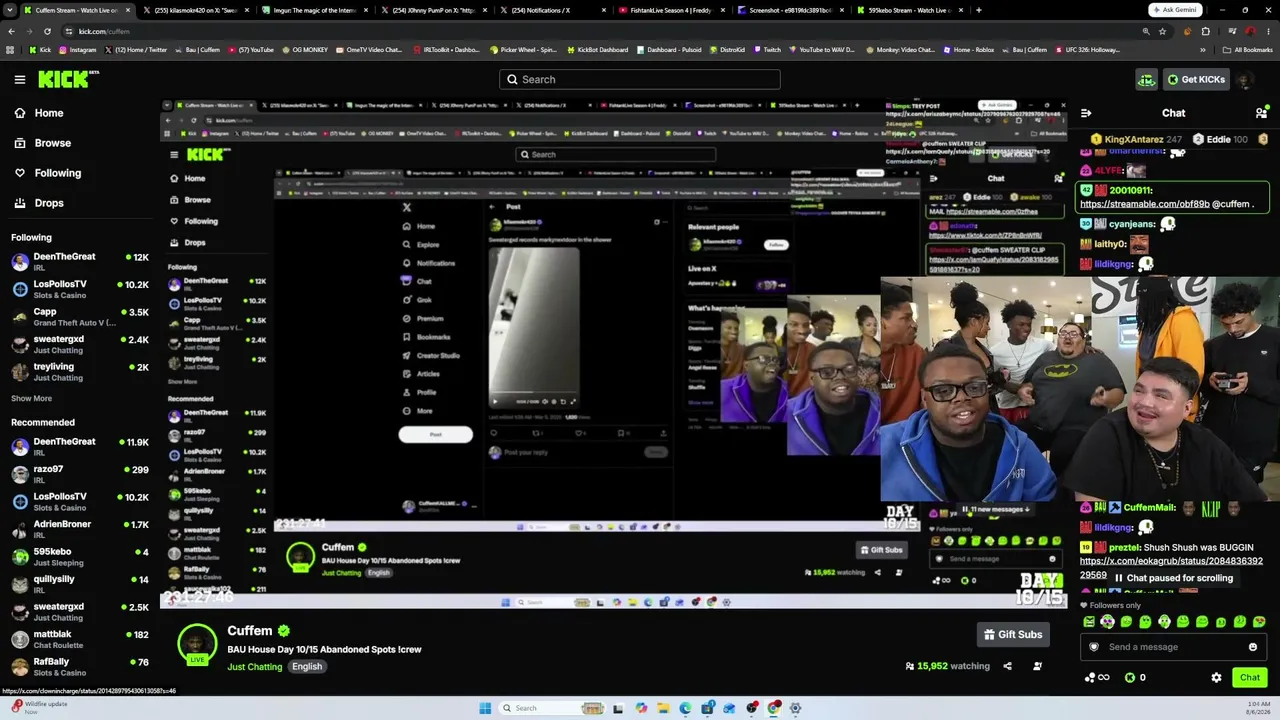Open the All Bookmarks folder
Viewport: 1280px width, 720px height.
(x=1247, y=50)
